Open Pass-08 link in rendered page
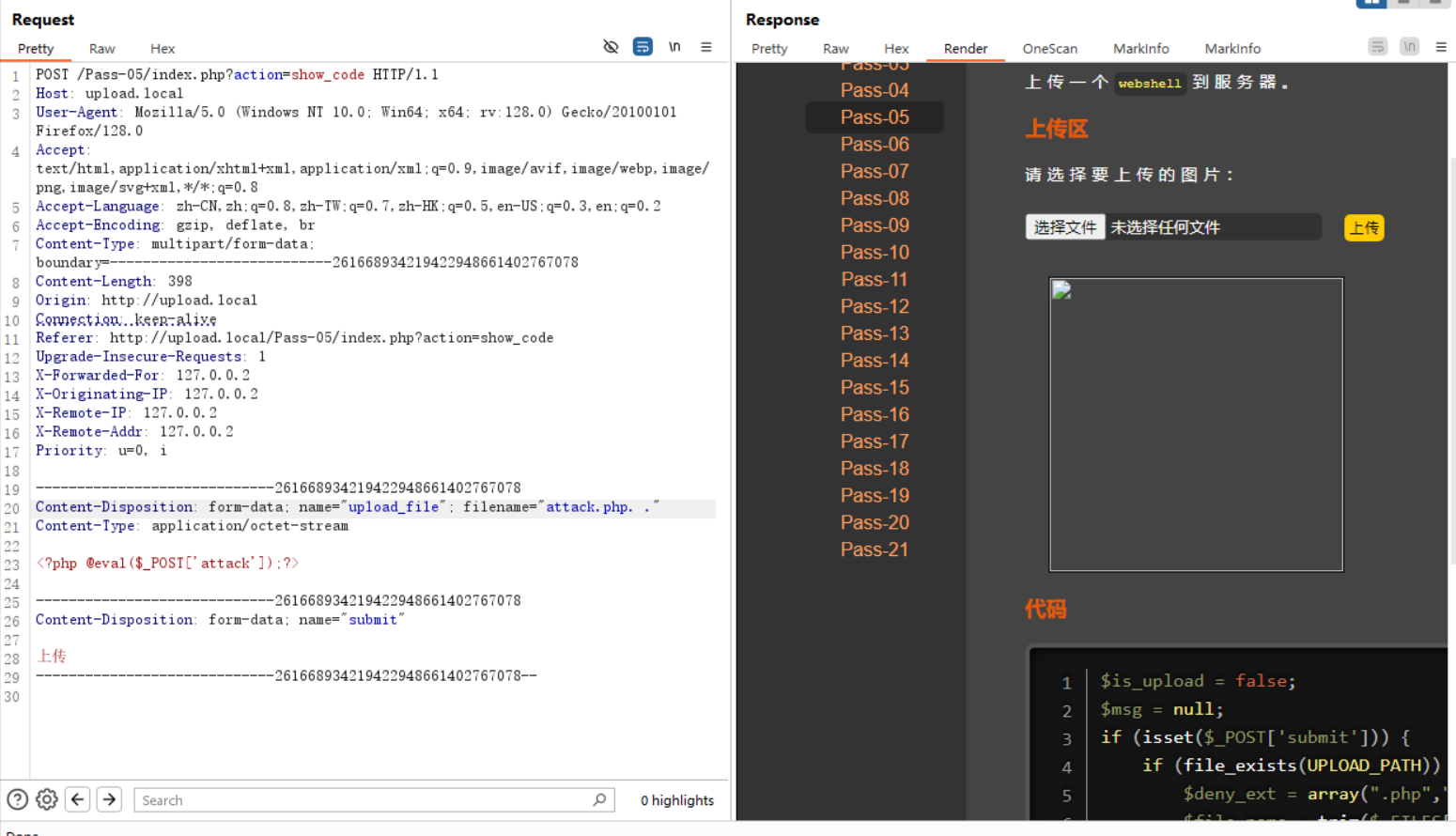The image size is (1456, 836). click(875, 198)
